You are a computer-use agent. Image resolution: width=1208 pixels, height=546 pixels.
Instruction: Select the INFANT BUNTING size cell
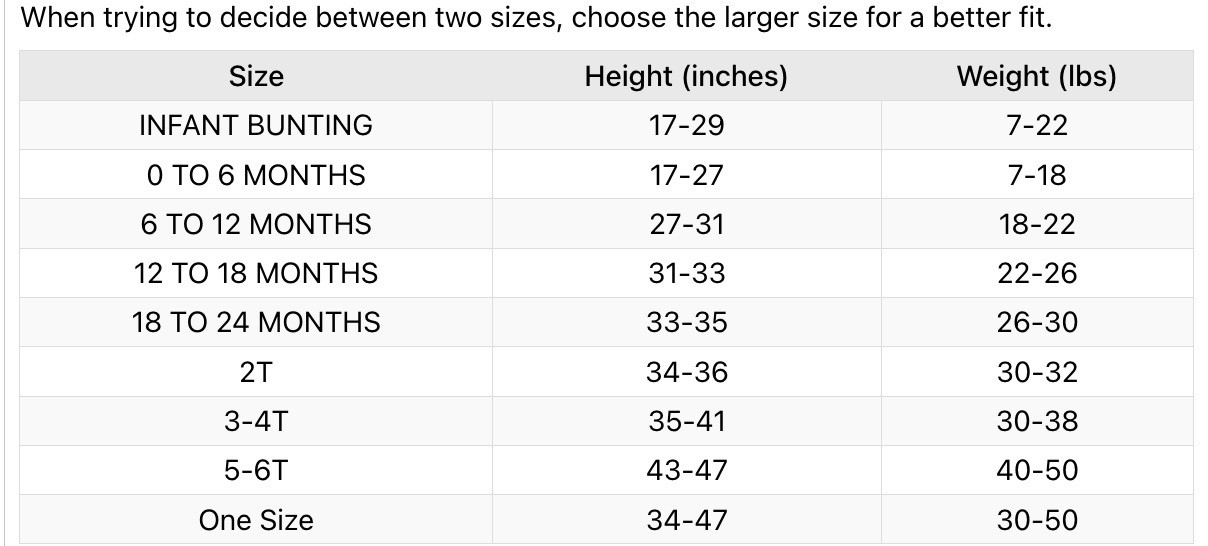click(x=256, y=125)
